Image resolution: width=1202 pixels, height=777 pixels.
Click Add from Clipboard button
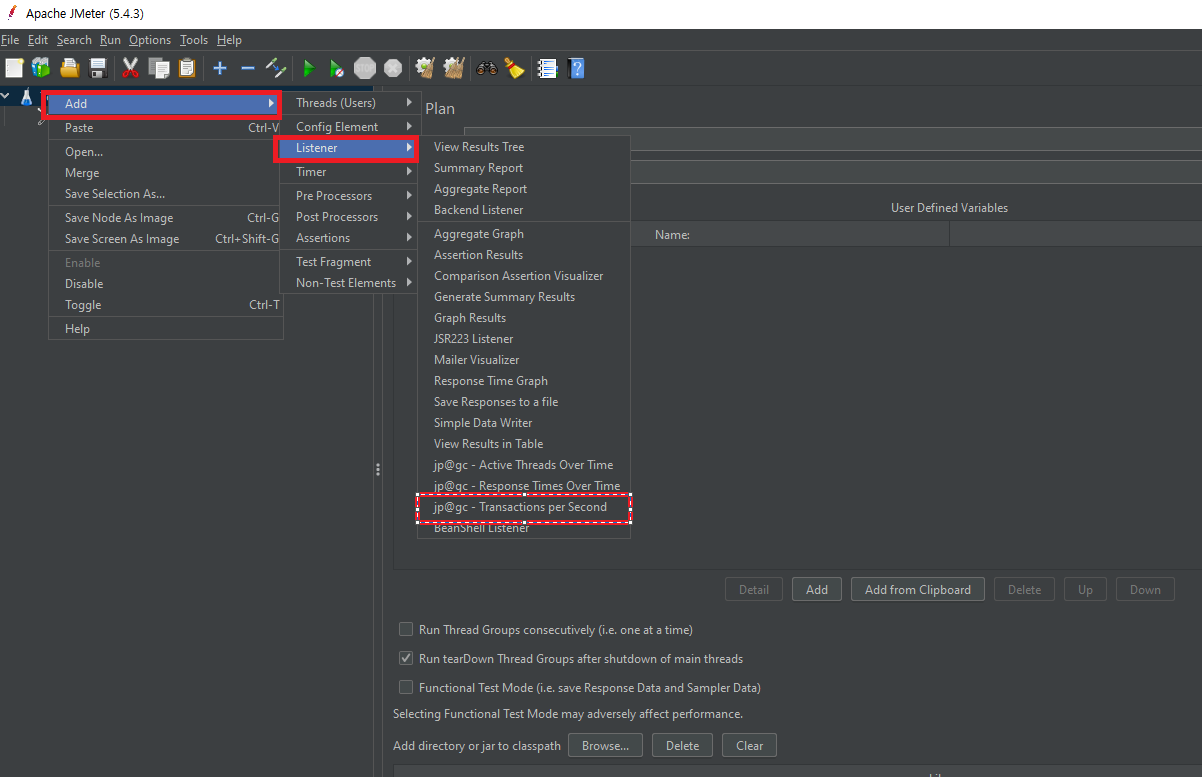pos(918,589)
